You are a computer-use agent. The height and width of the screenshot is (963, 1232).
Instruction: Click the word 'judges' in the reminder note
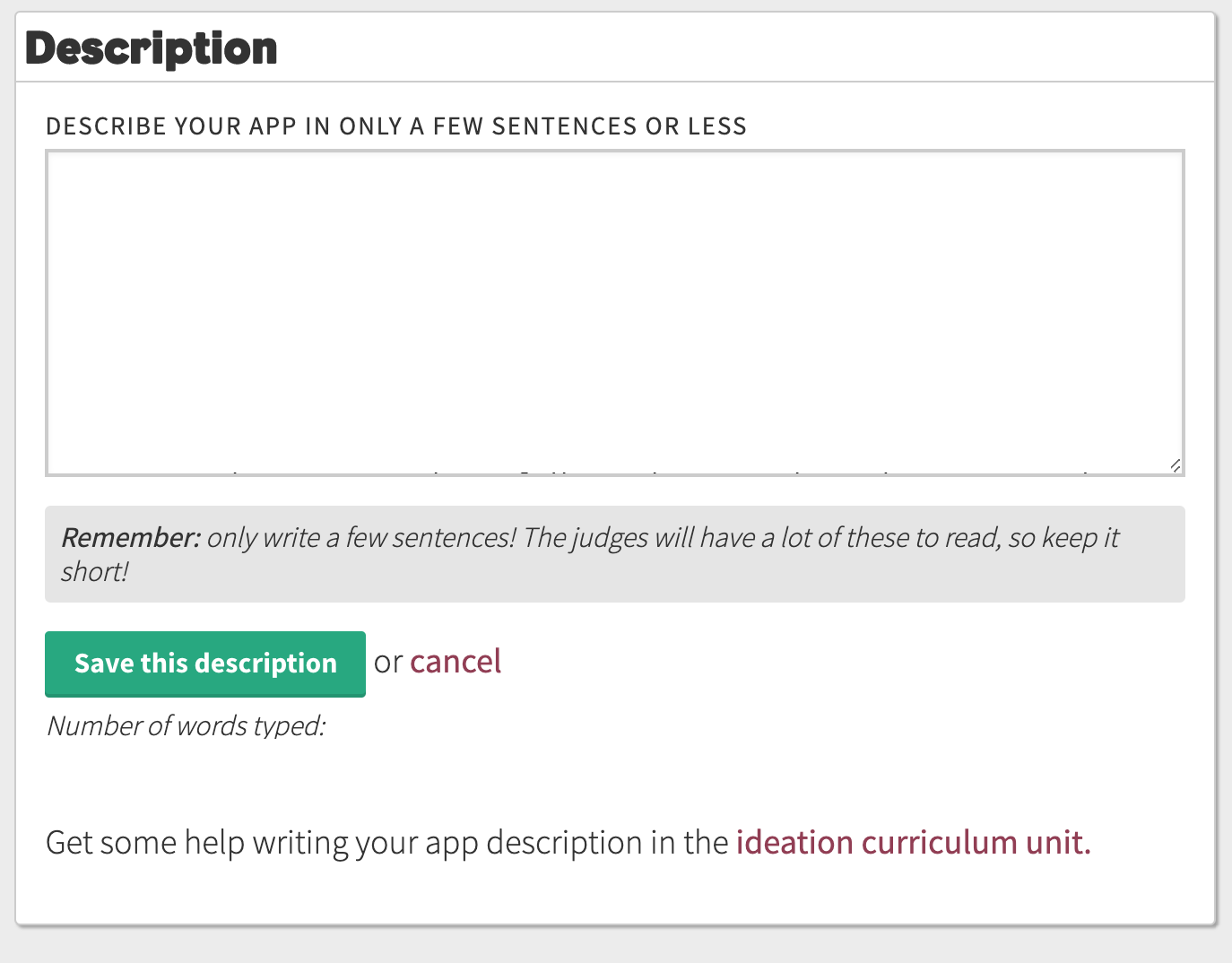click(610, 537)
